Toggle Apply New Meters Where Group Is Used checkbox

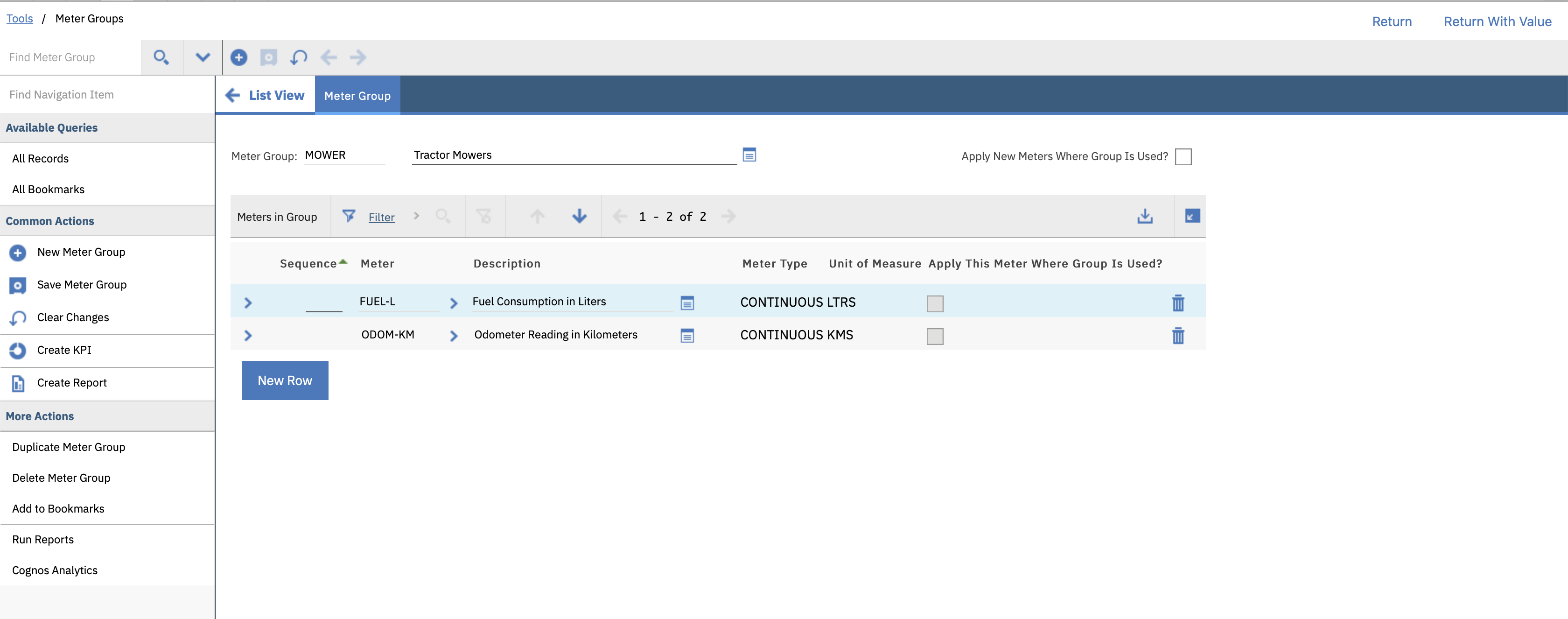coord(1183,156)
